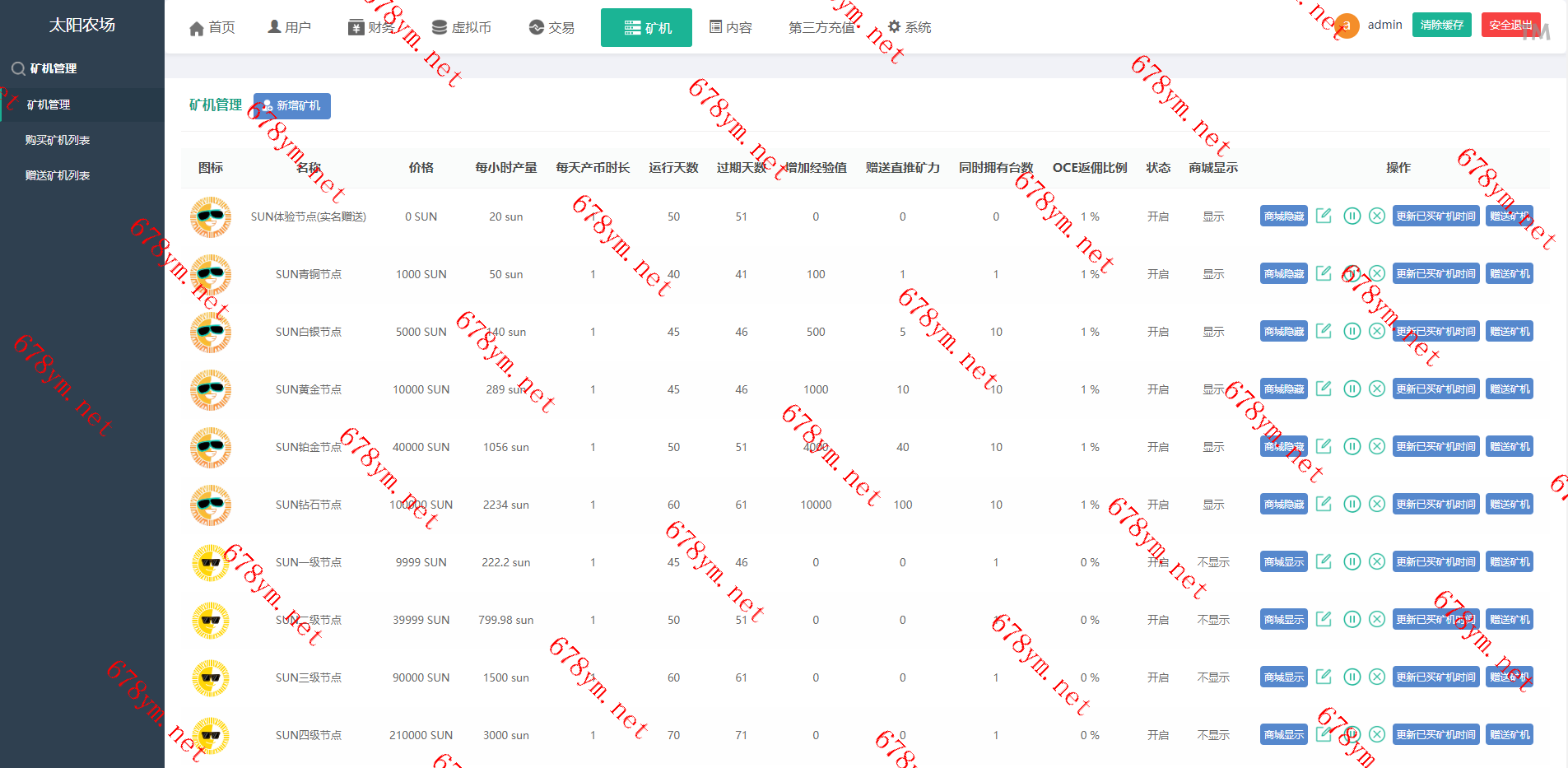The width and height of the screenshot is (1568, 768).
Task: Click the delete X icon for SUN一级节点
Action: point(1377,561)
